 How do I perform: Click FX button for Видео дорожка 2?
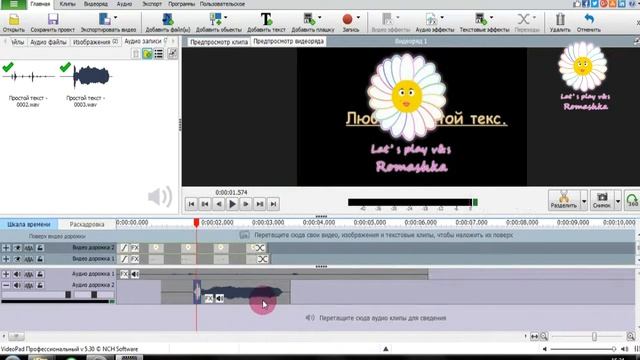click(x=134, y=248)
